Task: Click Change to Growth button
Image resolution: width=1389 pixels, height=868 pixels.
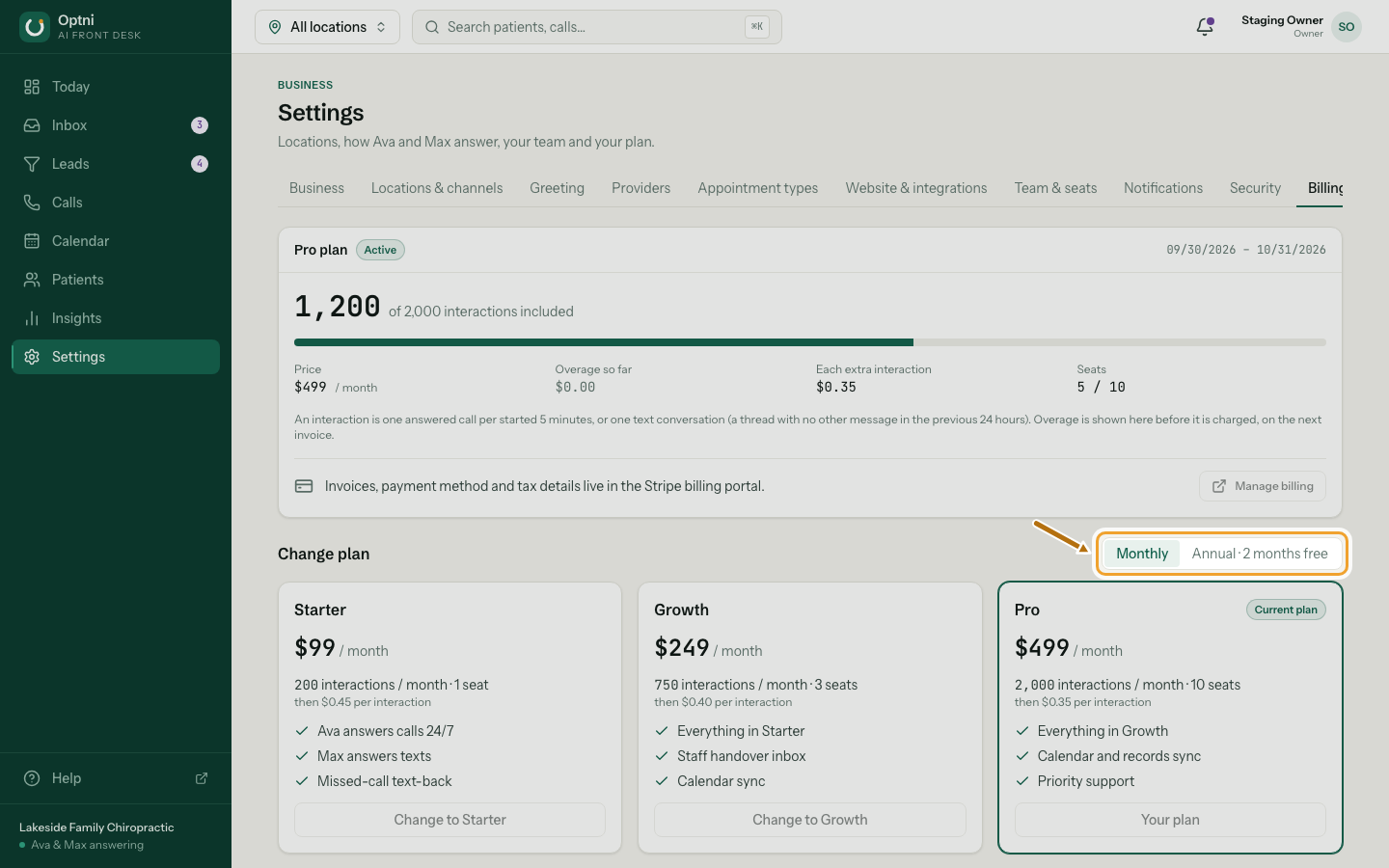Action: click(x=810, y=820)
